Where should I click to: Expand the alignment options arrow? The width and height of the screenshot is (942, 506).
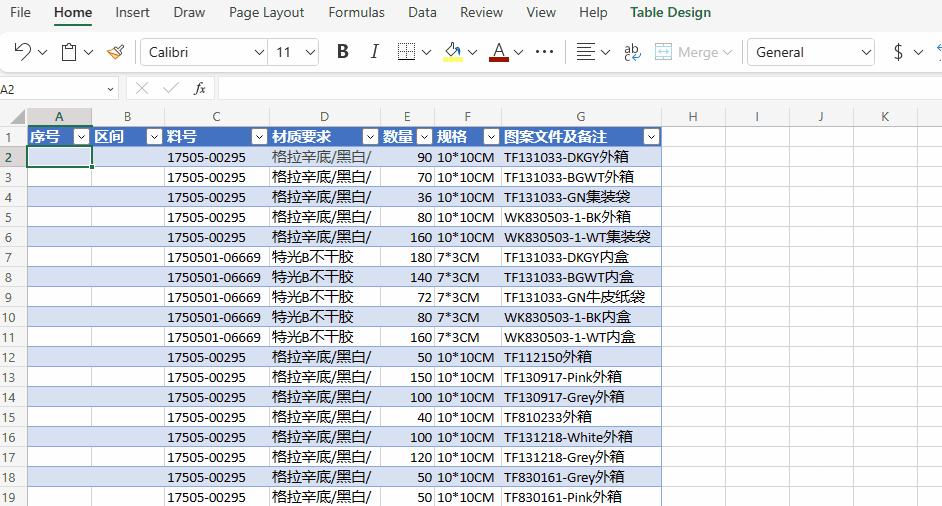606,53
